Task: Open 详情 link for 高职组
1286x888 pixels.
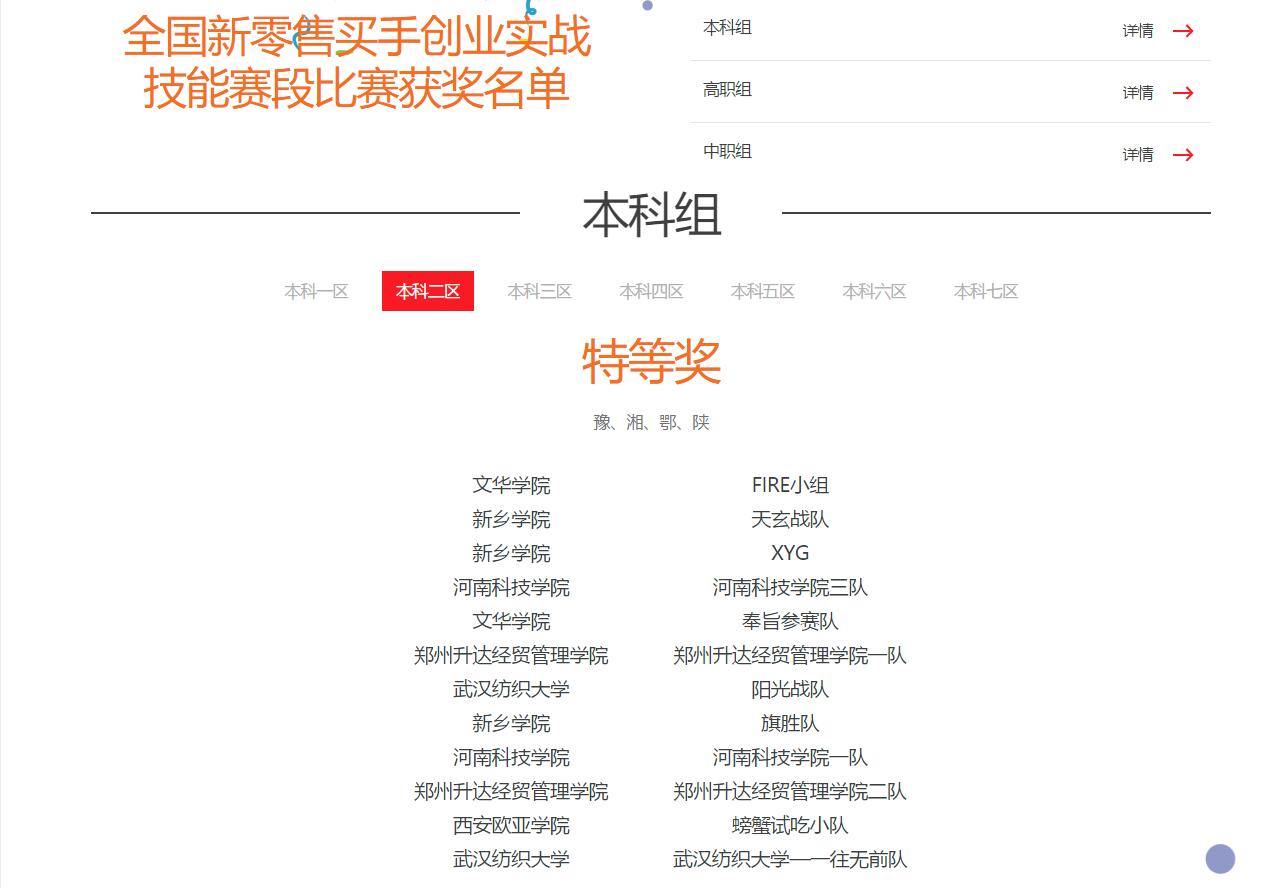Action: [x=1137, y=93]
